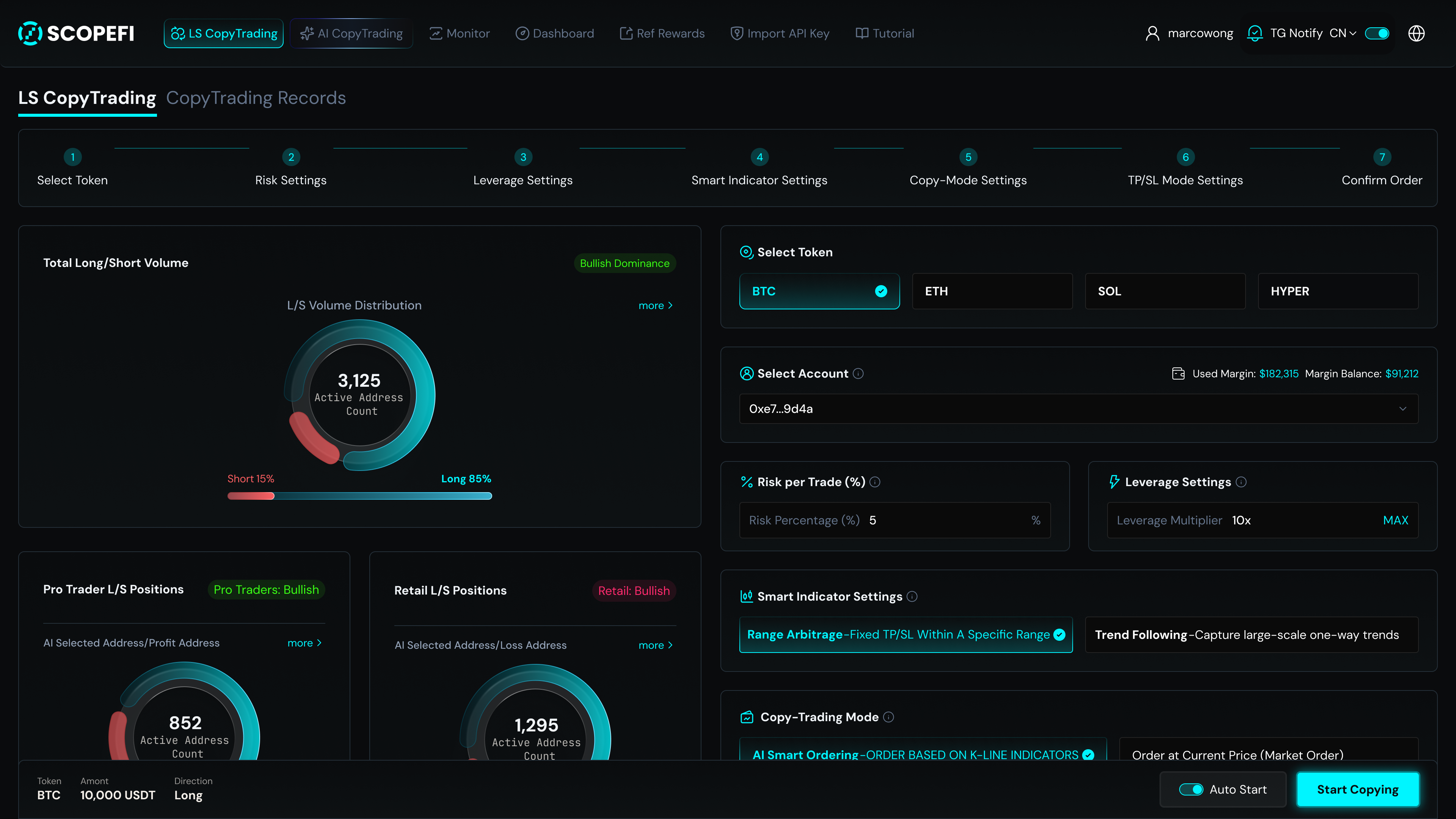Select the SOL token option

[1166, 291]
